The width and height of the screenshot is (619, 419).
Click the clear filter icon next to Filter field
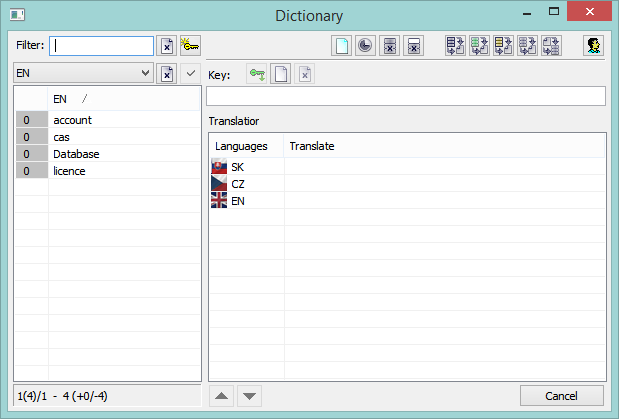pos(167,46)
